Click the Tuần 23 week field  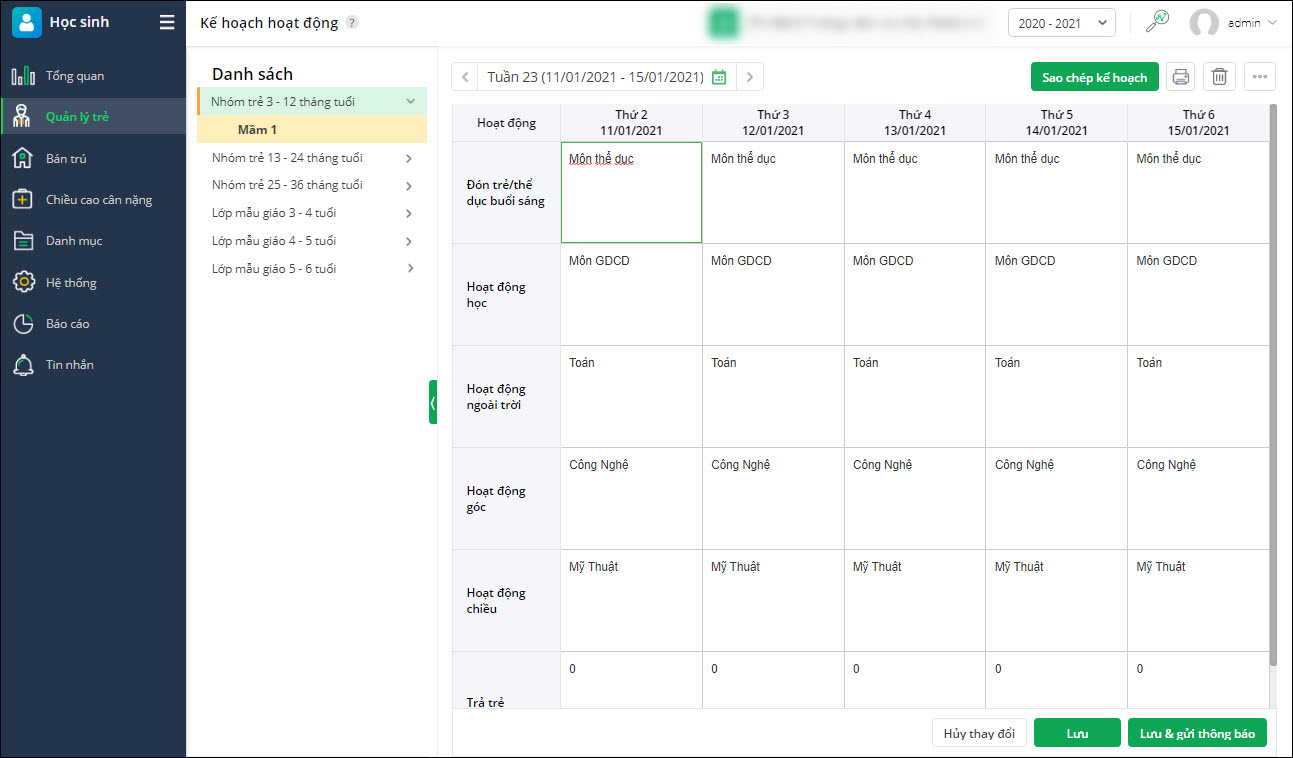pos(607,77)
